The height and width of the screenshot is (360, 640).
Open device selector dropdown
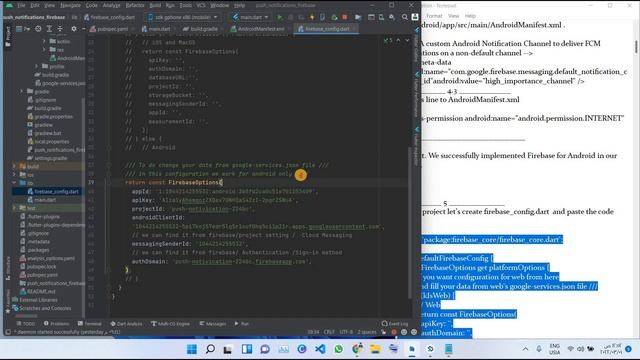183,17
